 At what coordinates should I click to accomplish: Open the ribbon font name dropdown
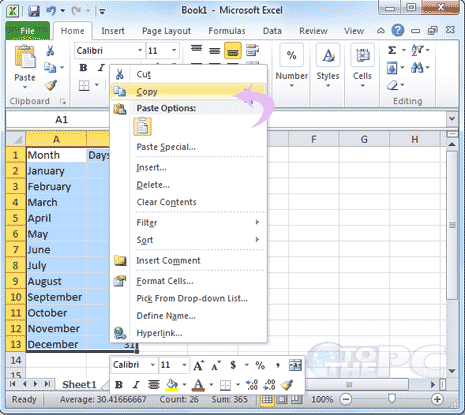[x=140, y=51]
